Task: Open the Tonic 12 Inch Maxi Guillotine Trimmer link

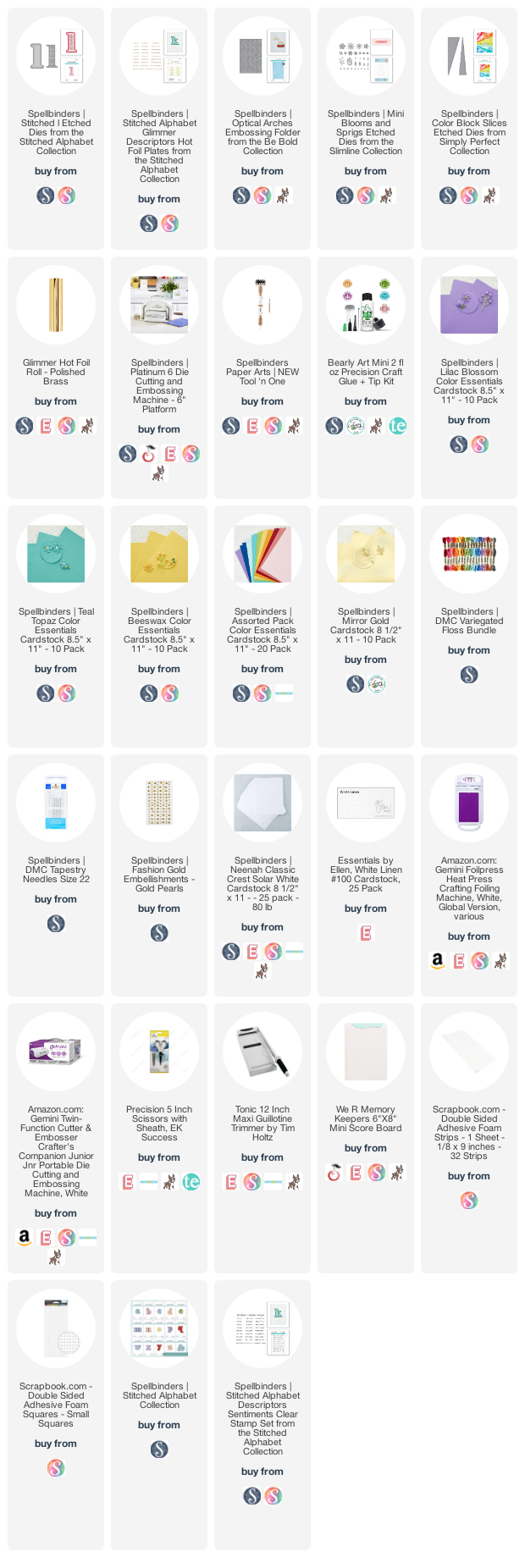Action: click(262, 1124)
